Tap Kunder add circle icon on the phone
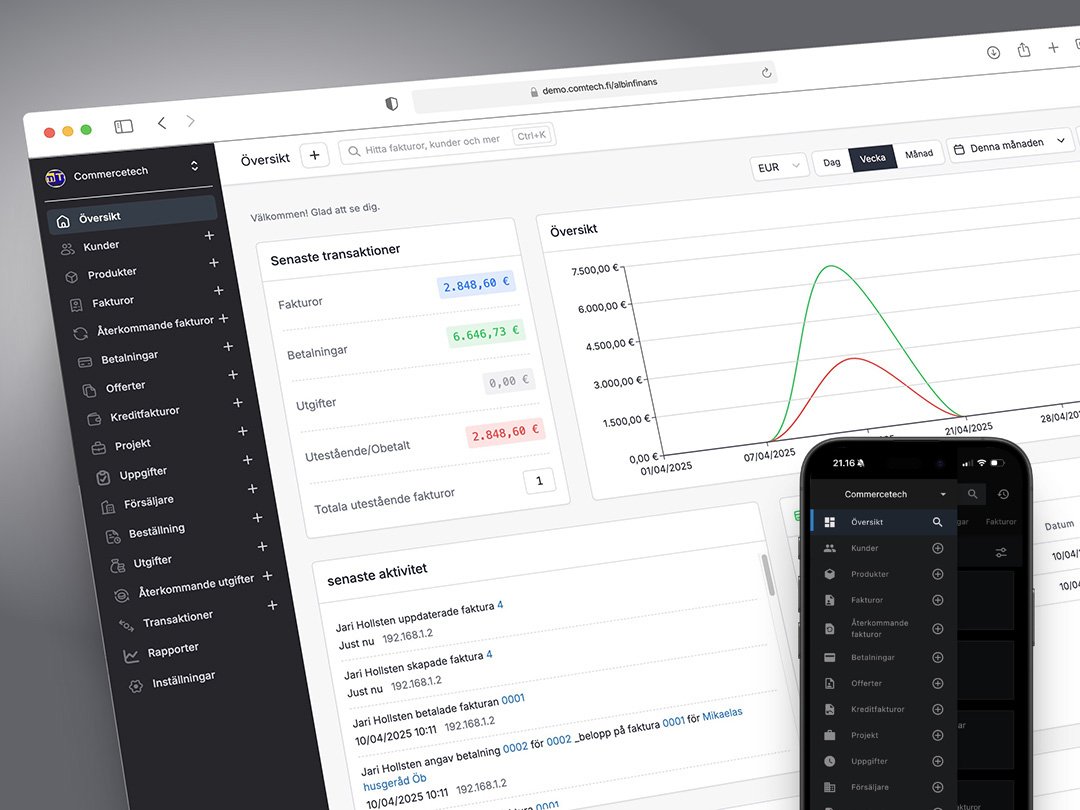This screenshot has width=1080, height=810. click(x=937, y=548)
